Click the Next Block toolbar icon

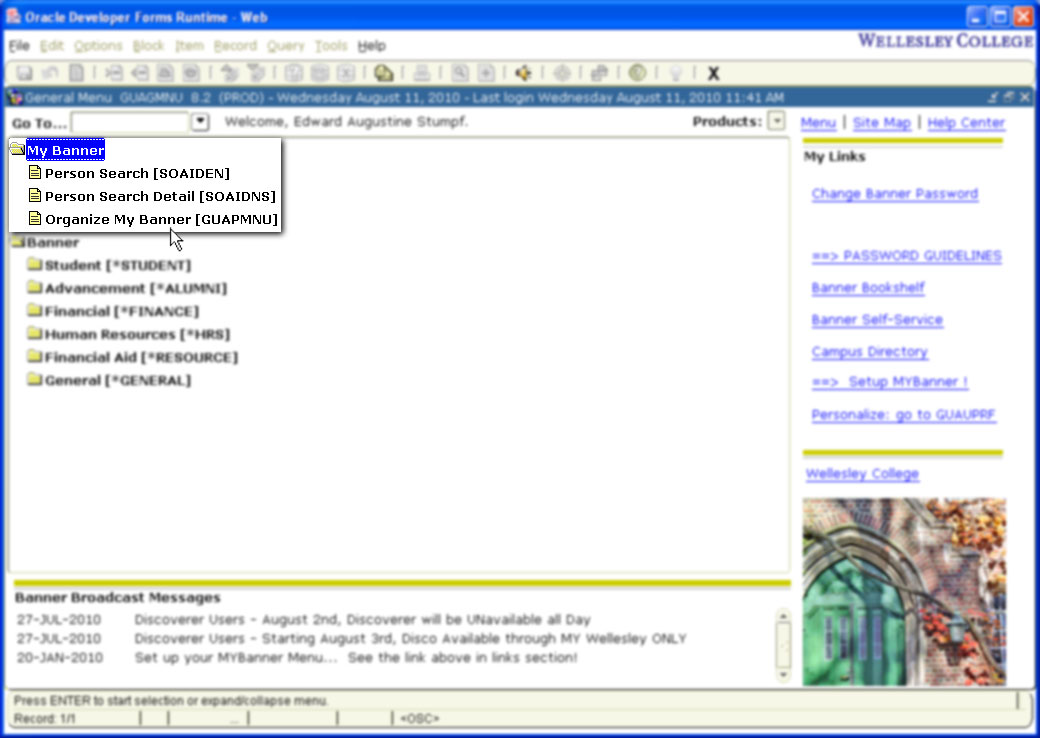click(255, 73)
